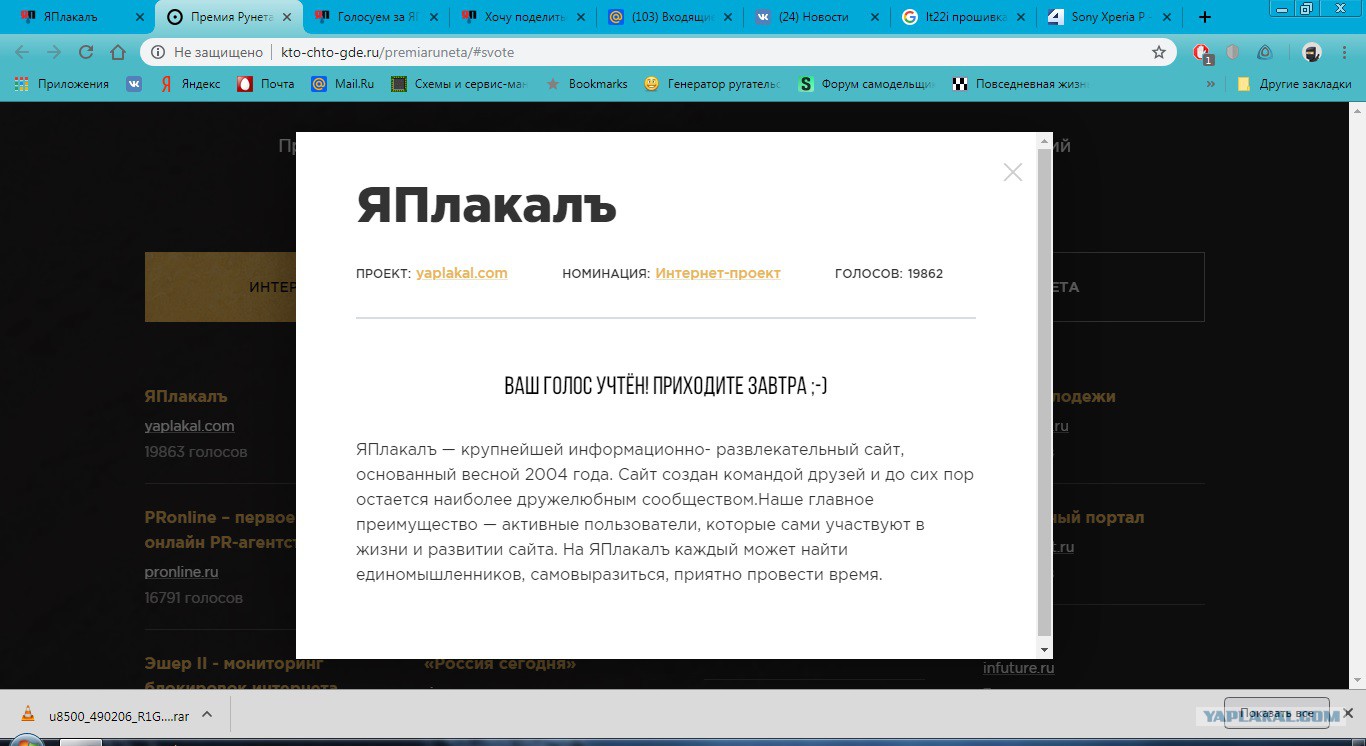Click the browser back arrow
1366x746 pixels.
pos(22,52)
